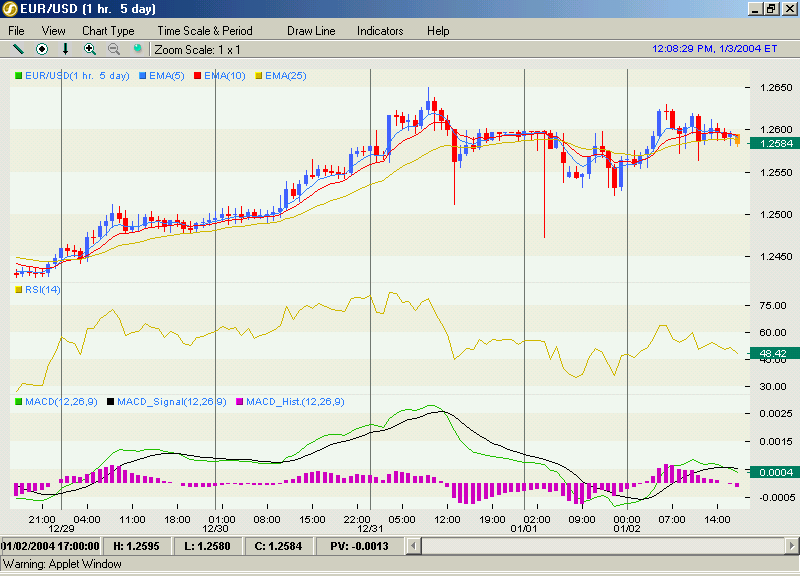Click the 75.00 RSI axis label

(772, 306)
